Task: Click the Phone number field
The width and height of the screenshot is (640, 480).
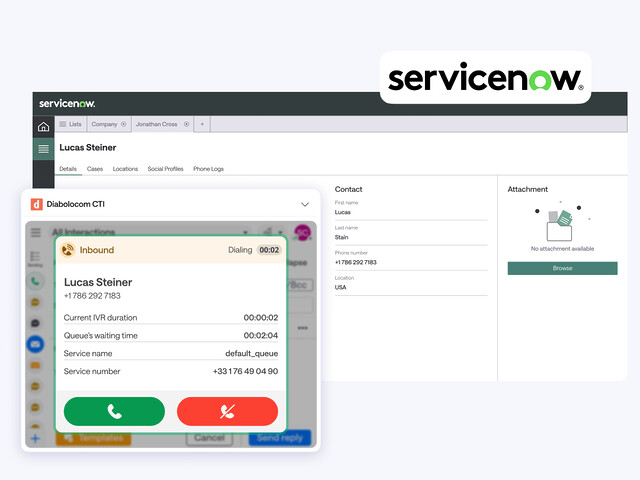Action: (x=410, y=262)
